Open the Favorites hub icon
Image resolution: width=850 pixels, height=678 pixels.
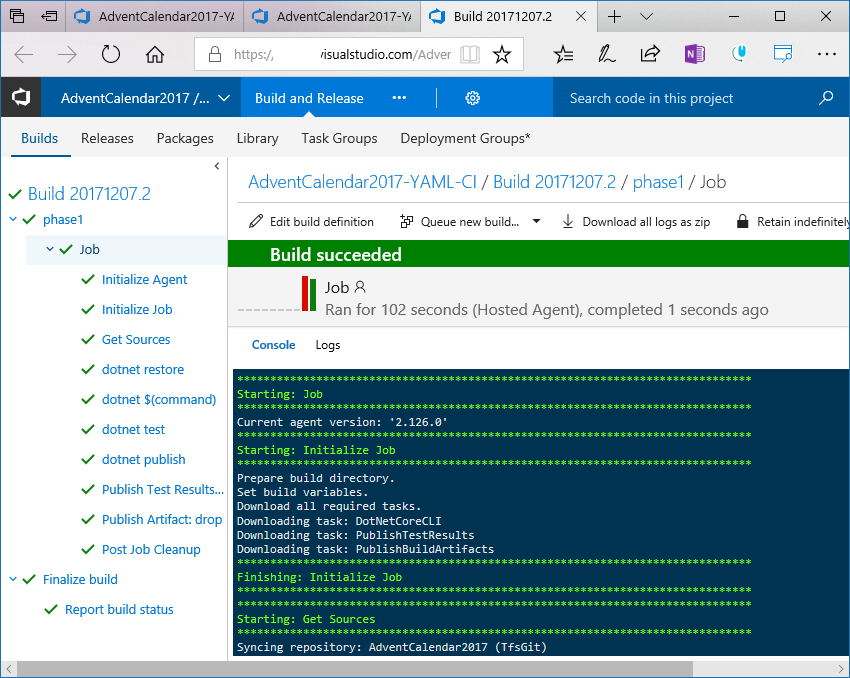pyautogui.click(x=563, y=54)
